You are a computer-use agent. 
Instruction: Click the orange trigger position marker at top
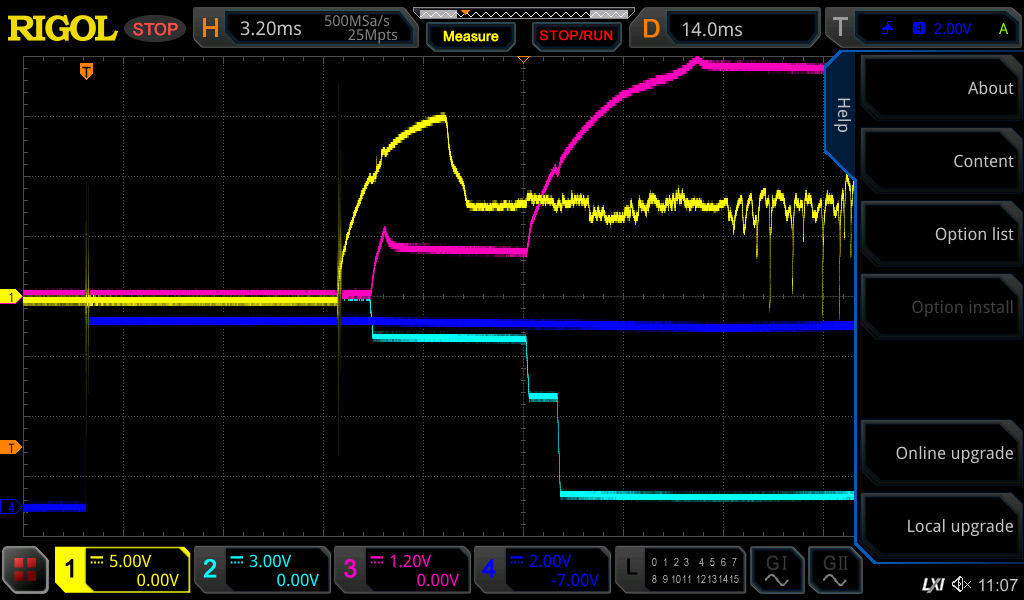click(87, 70)
